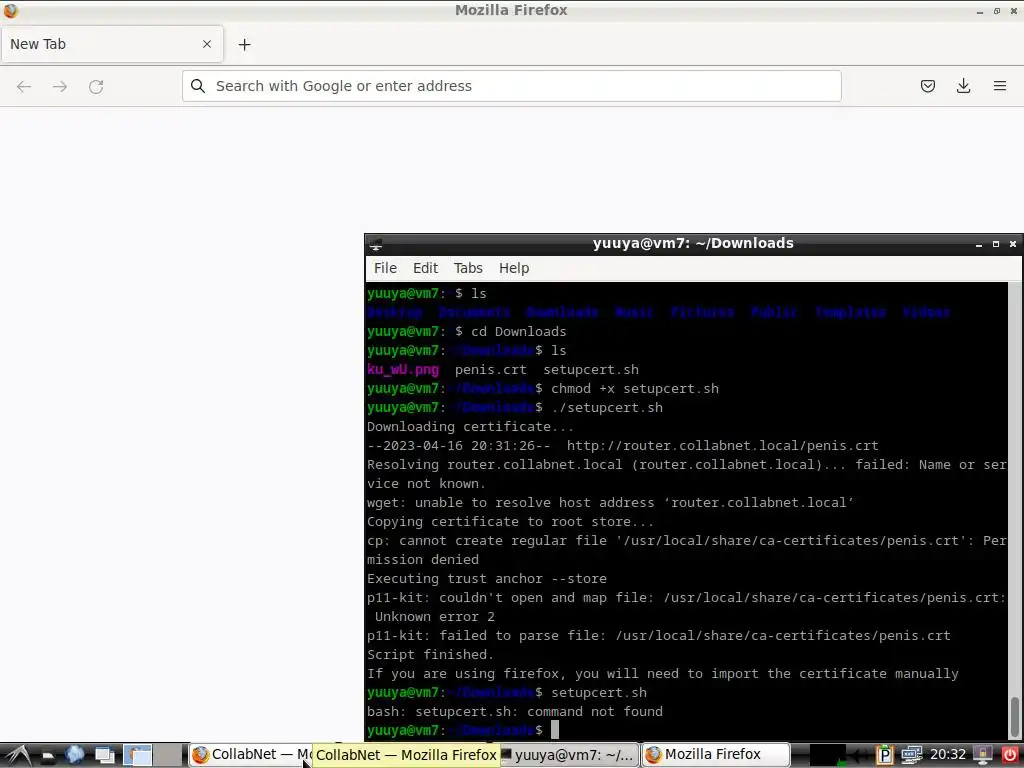Focus the address bar search field

coord(511,86)
